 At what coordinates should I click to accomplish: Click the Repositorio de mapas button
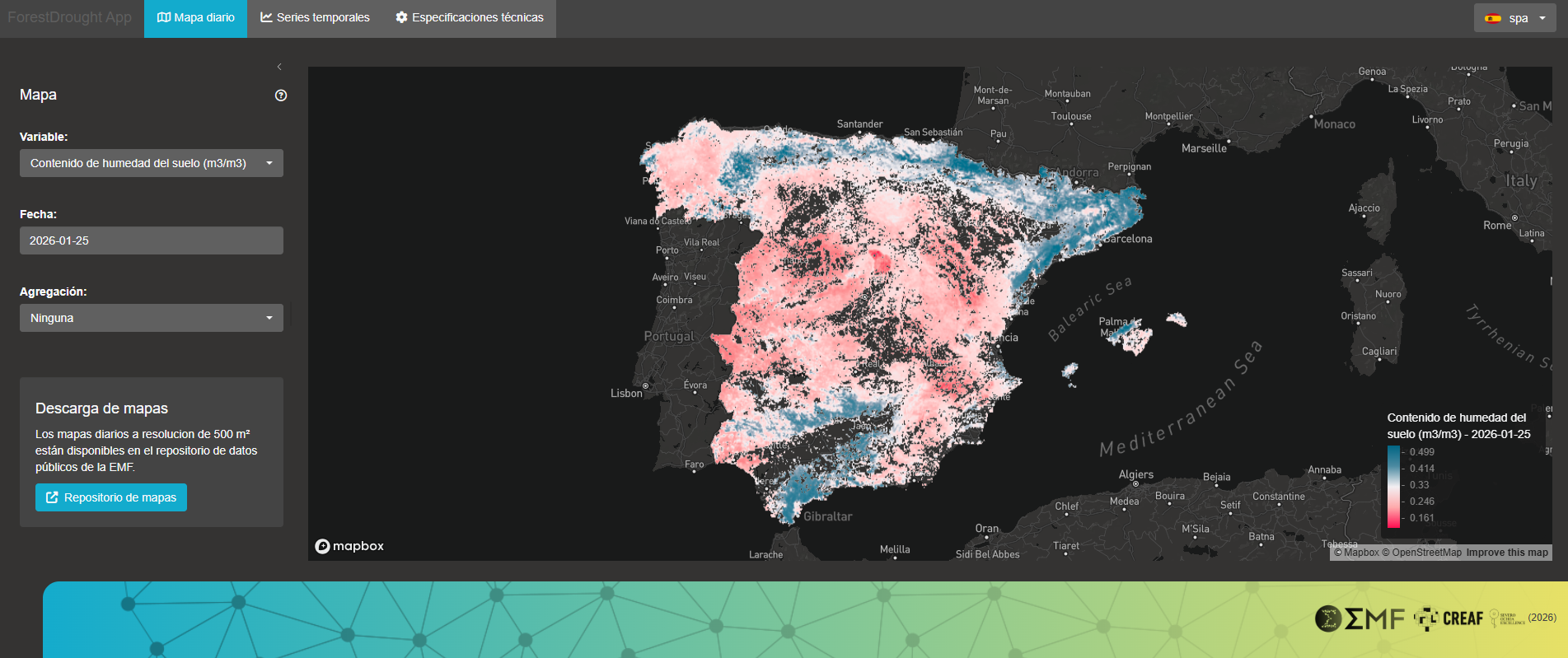click(x=111, y=497)
